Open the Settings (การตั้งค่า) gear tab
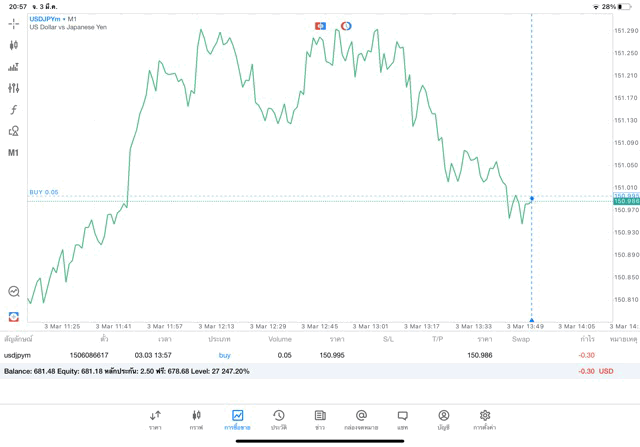Image resolution: width=640 pixels, height=447 pixels. 485,419
